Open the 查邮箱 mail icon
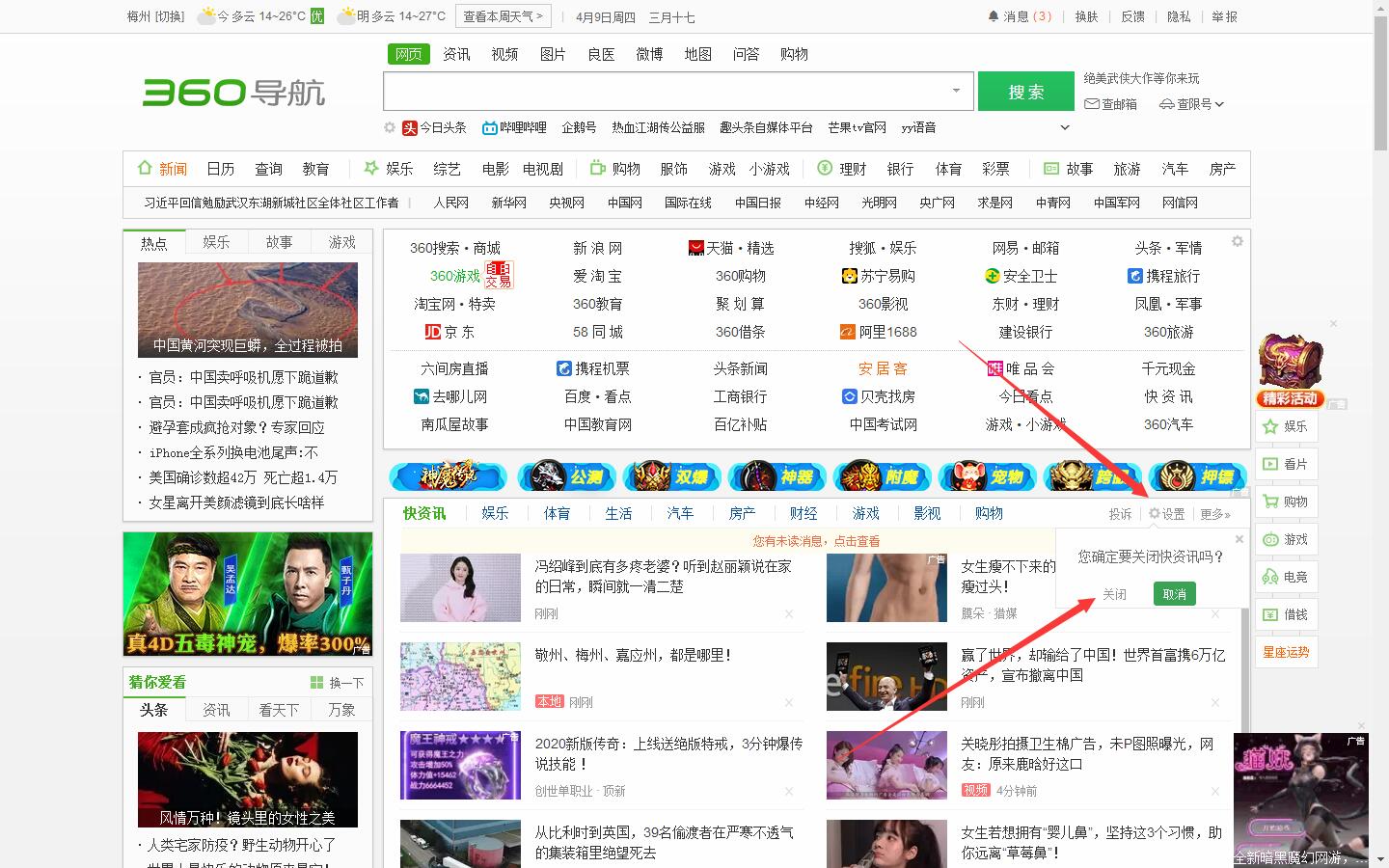 point(1092,104)
